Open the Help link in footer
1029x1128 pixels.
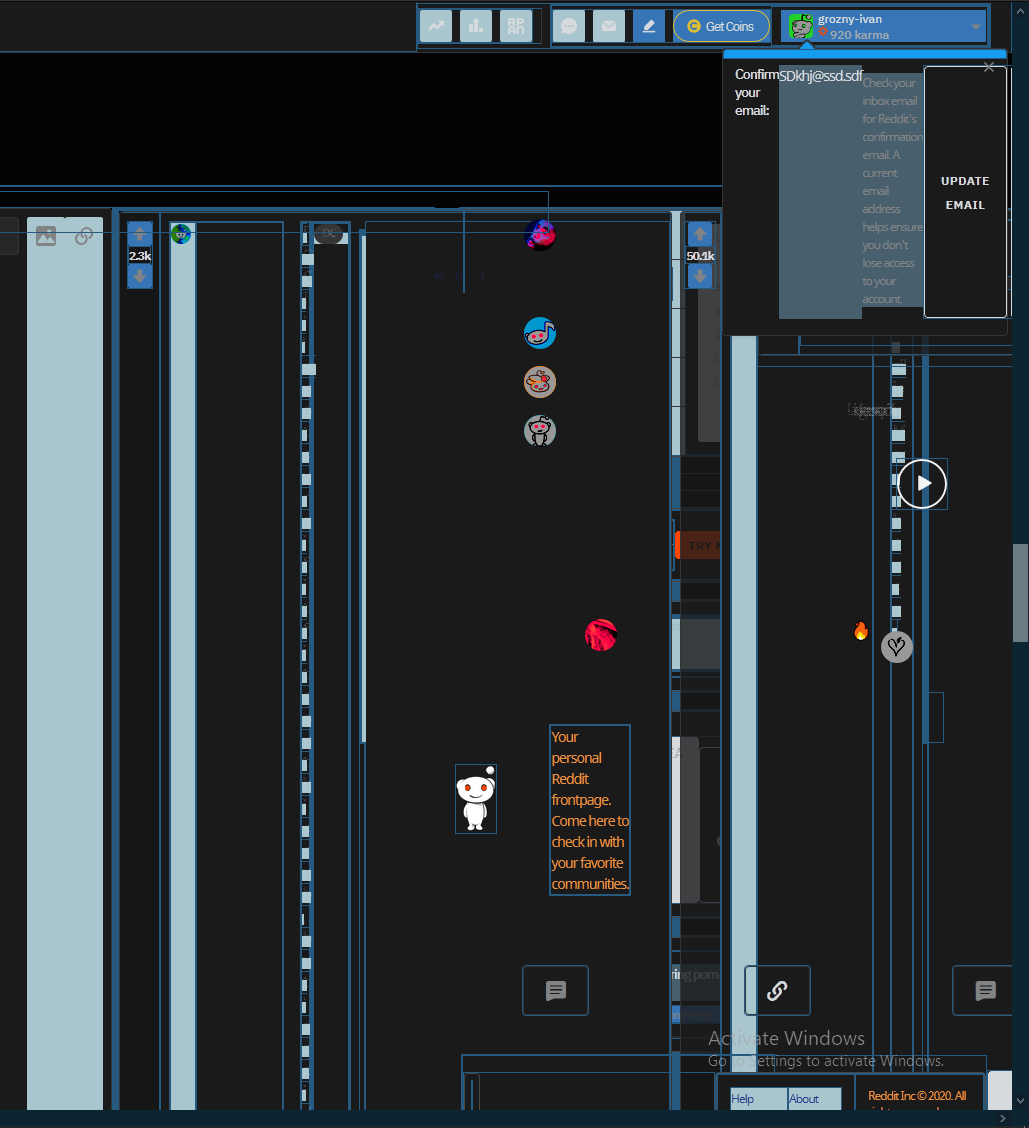(743, 1099)
